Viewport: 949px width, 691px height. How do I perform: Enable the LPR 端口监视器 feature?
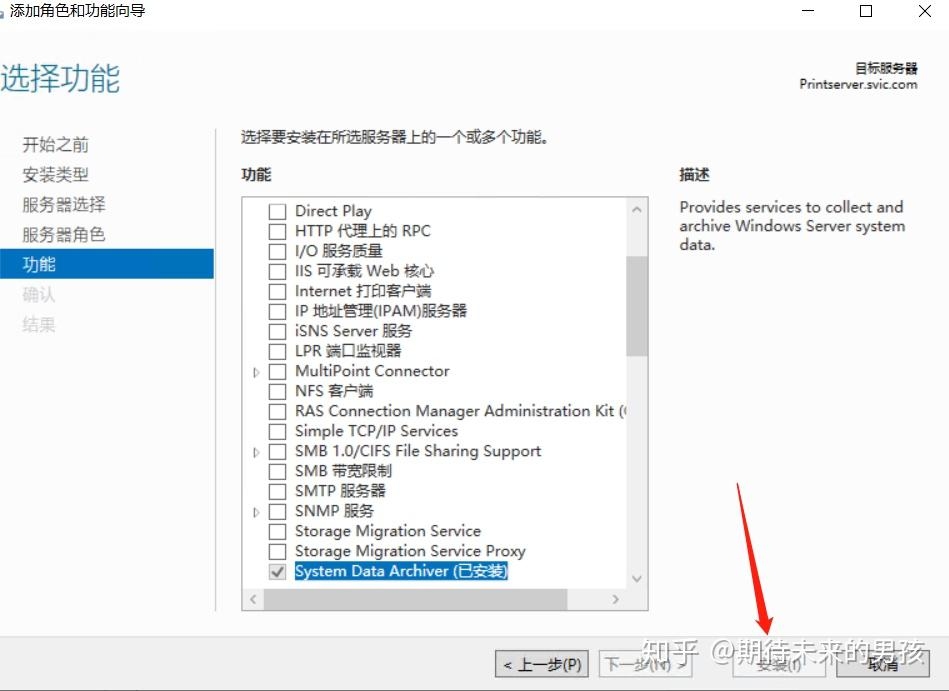click(277, 351)
